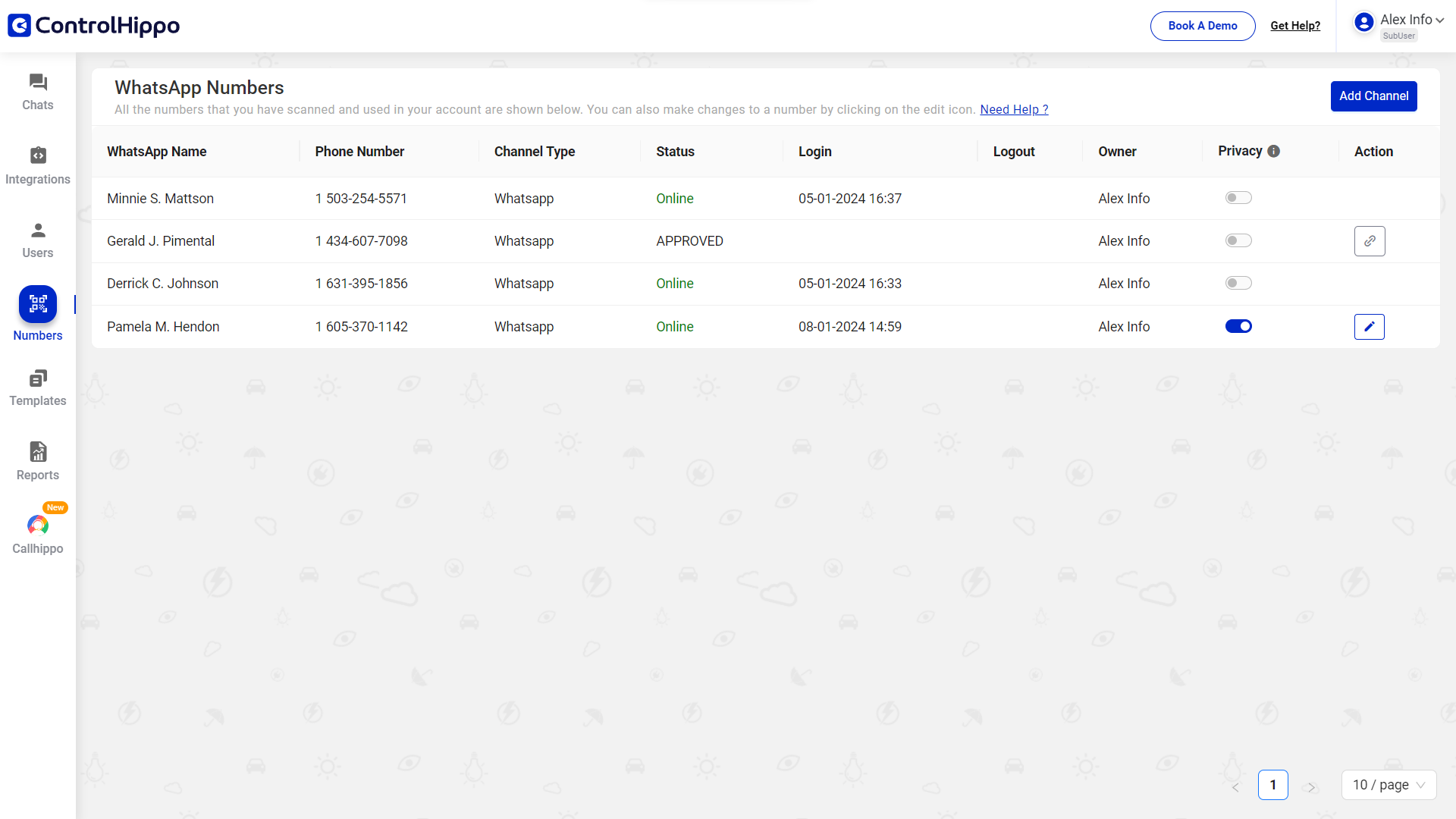View the Reports section

click(x=37, y=460)
